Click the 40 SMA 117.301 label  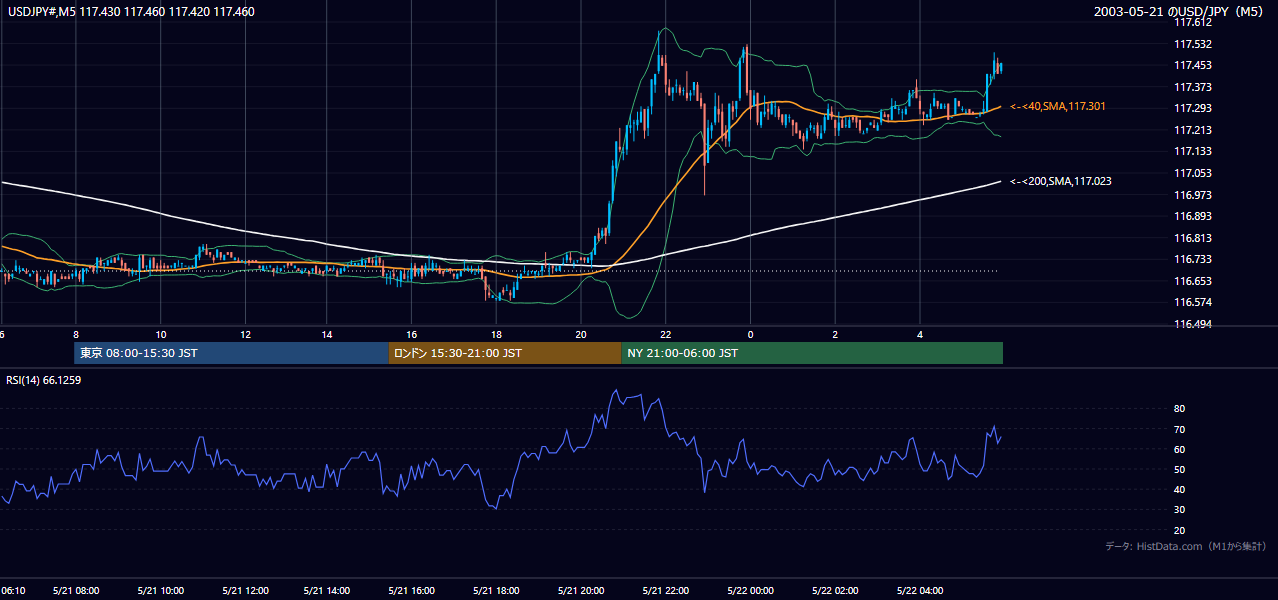coord(1058,106)
